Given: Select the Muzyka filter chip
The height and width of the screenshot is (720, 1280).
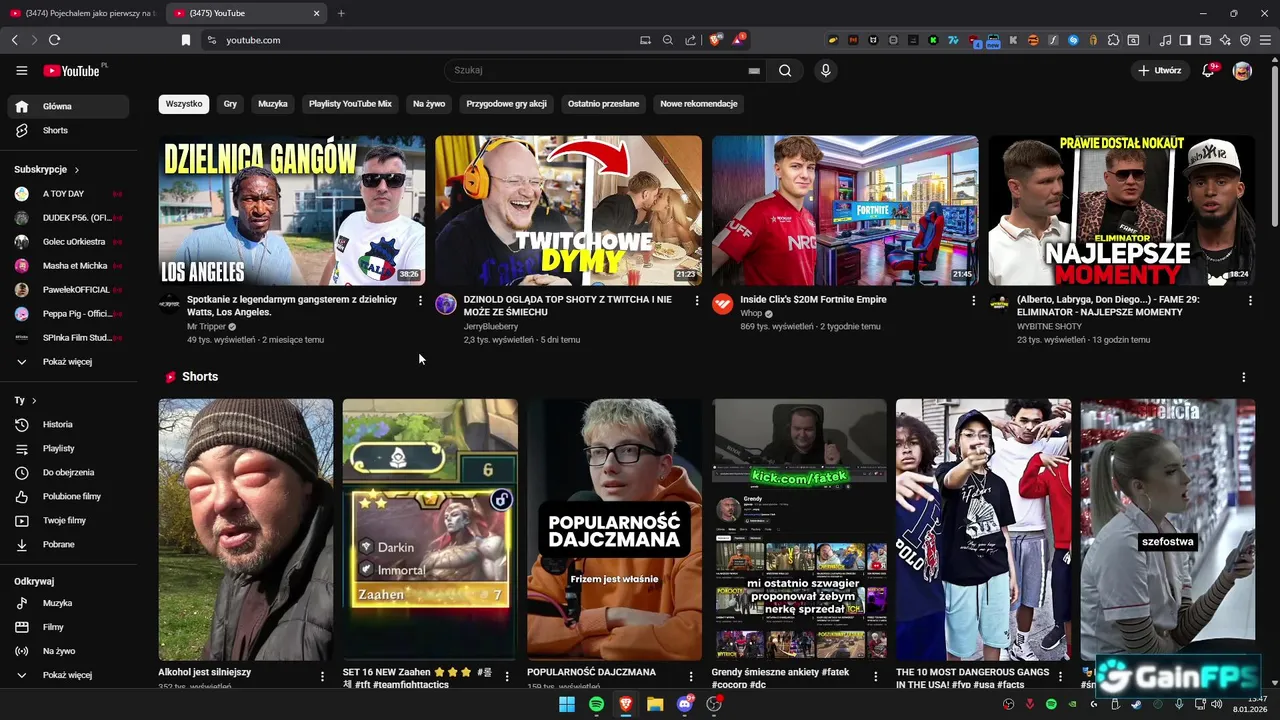Looking at the screenshot, I should [273, 104].
